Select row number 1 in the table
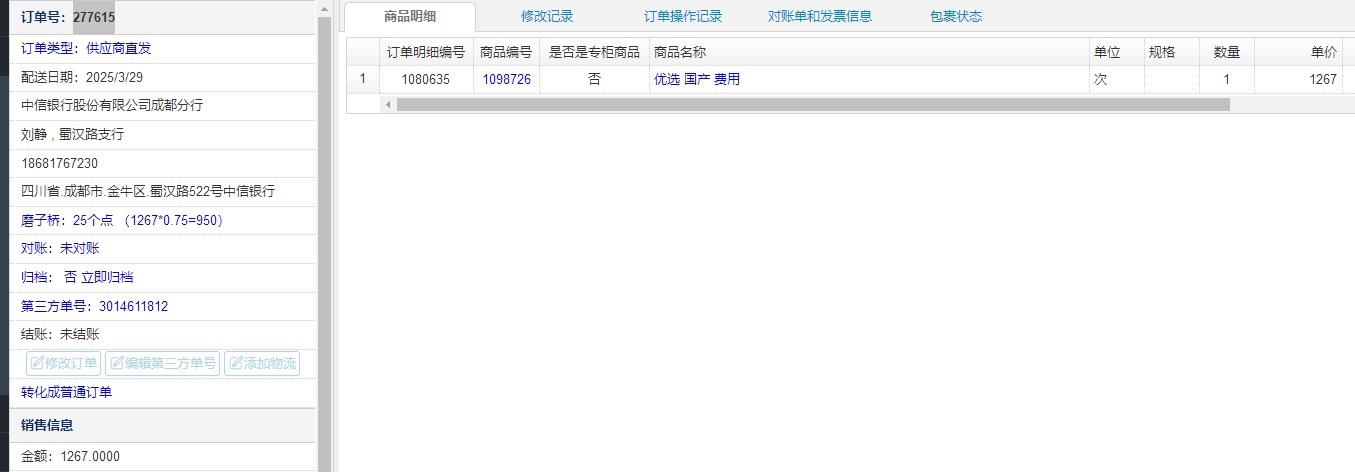 click(363, 80)
